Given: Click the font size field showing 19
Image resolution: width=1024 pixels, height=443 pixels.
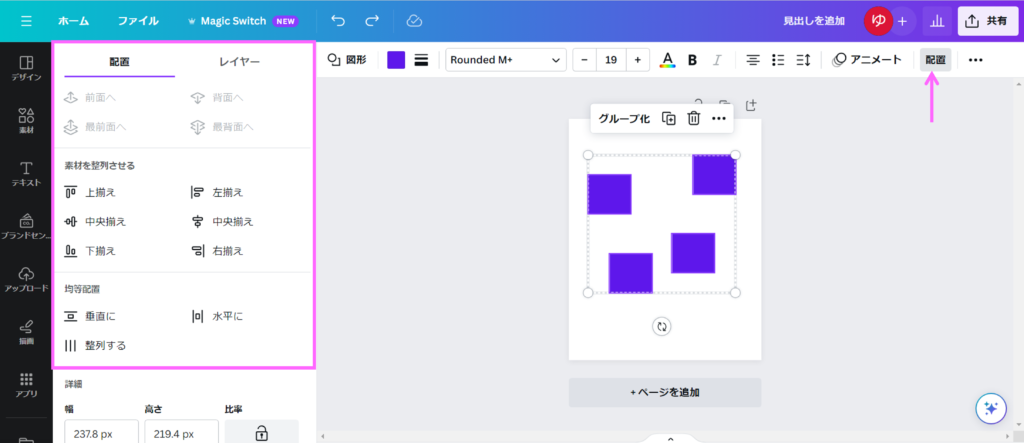Looking at the screenshot, I should (610, 60).
